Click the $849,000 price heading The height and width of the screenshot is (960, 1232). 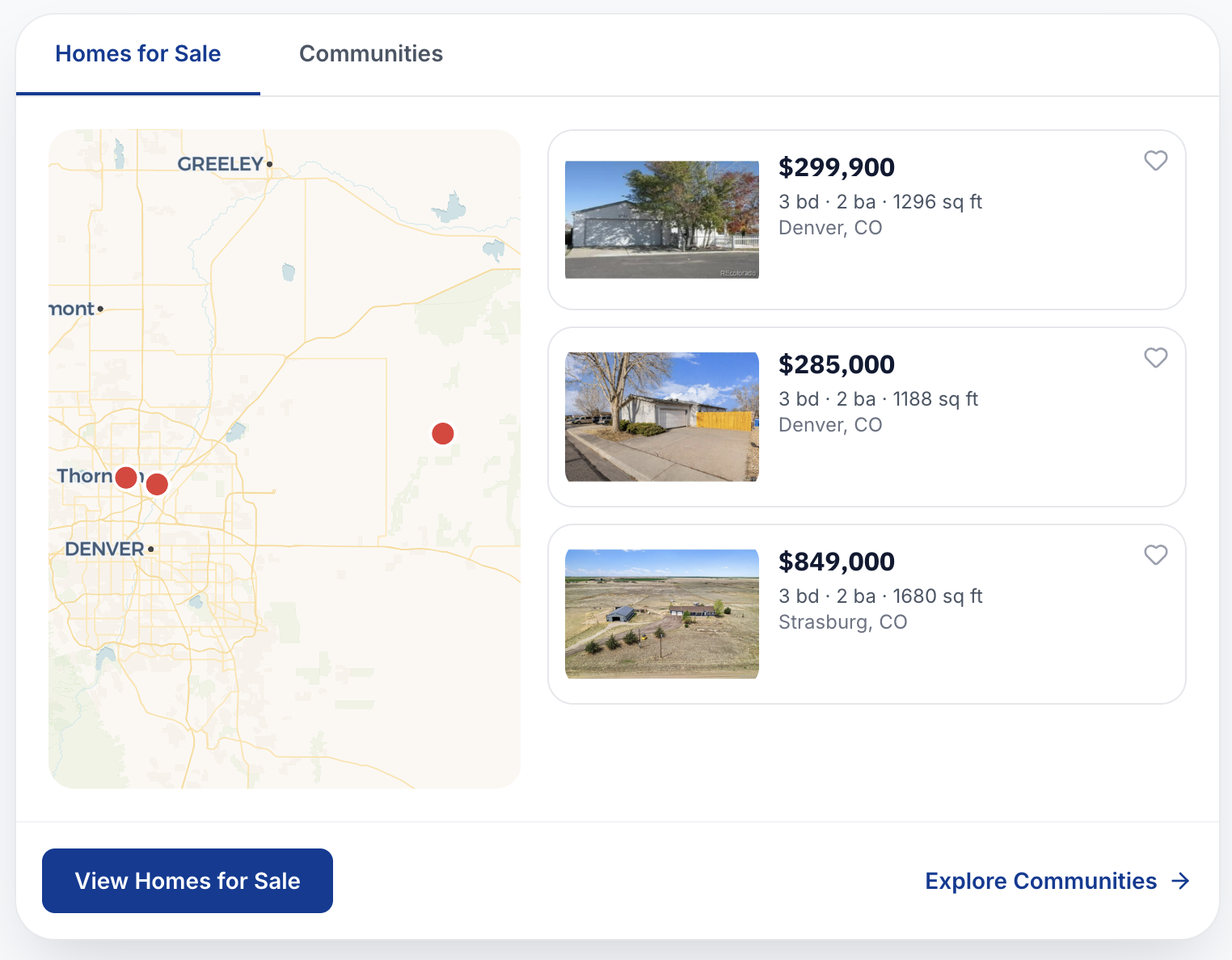[x=837, y=562]
